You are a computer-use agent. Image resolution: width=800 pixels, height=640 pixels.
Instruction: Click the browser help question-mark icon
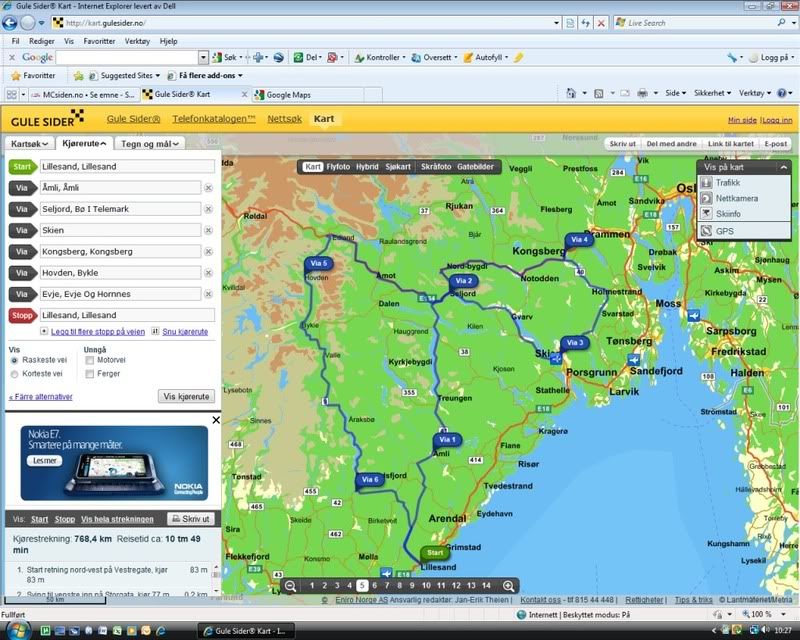[x=782, y=93]
